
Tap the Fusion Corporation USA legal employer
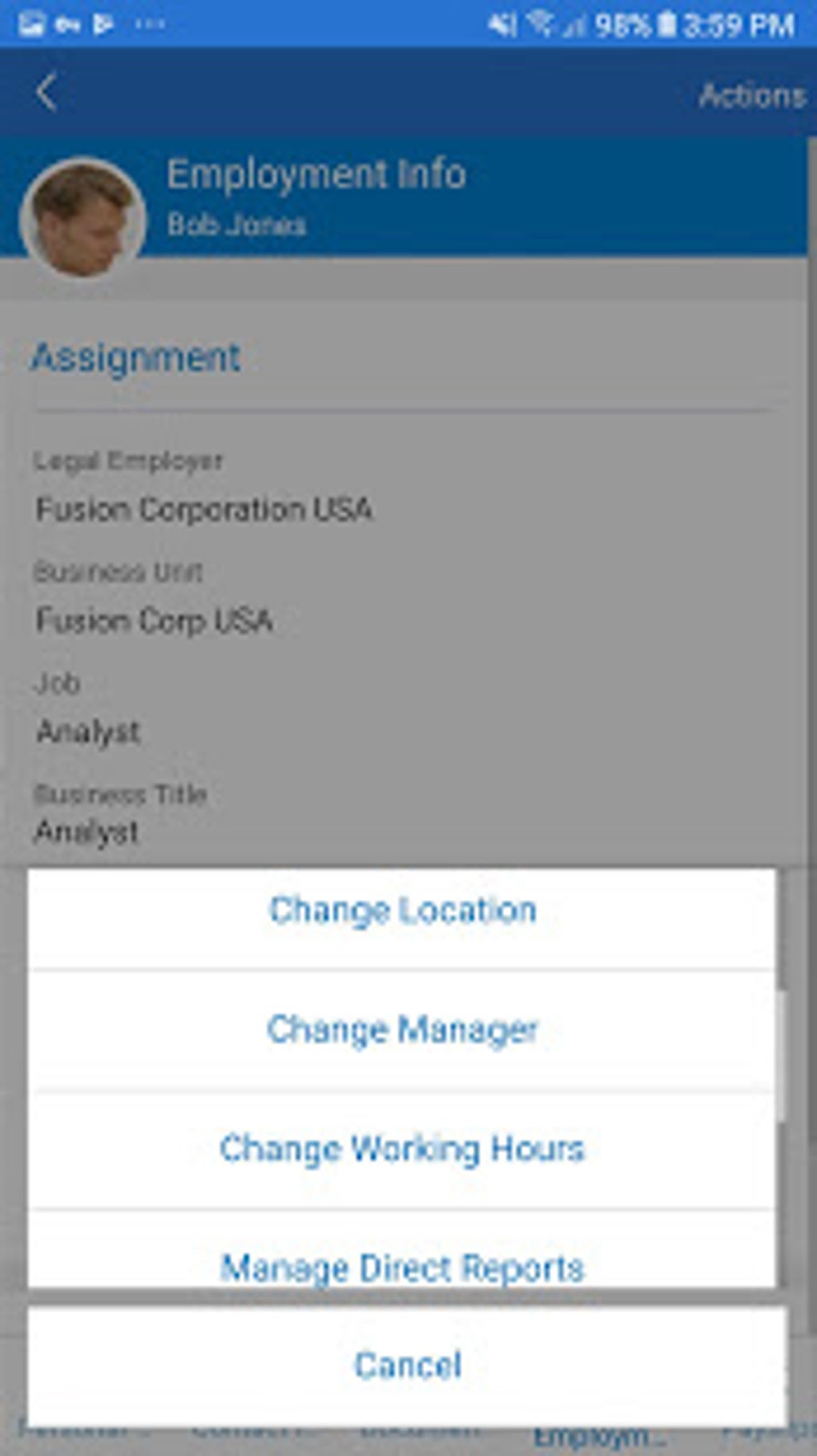204,509
